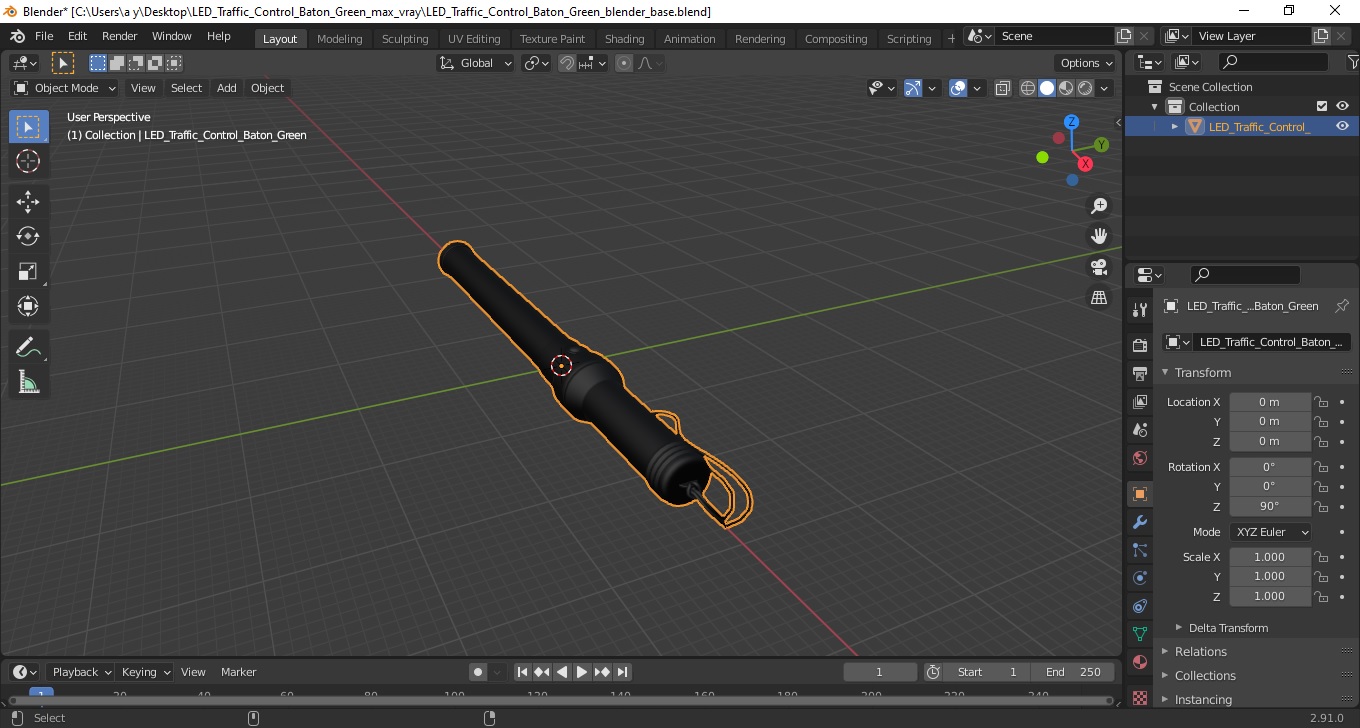Viewport: 1360px width, 728px height.
Task: Open the Render properties tab
Action: pos(1140,345)
